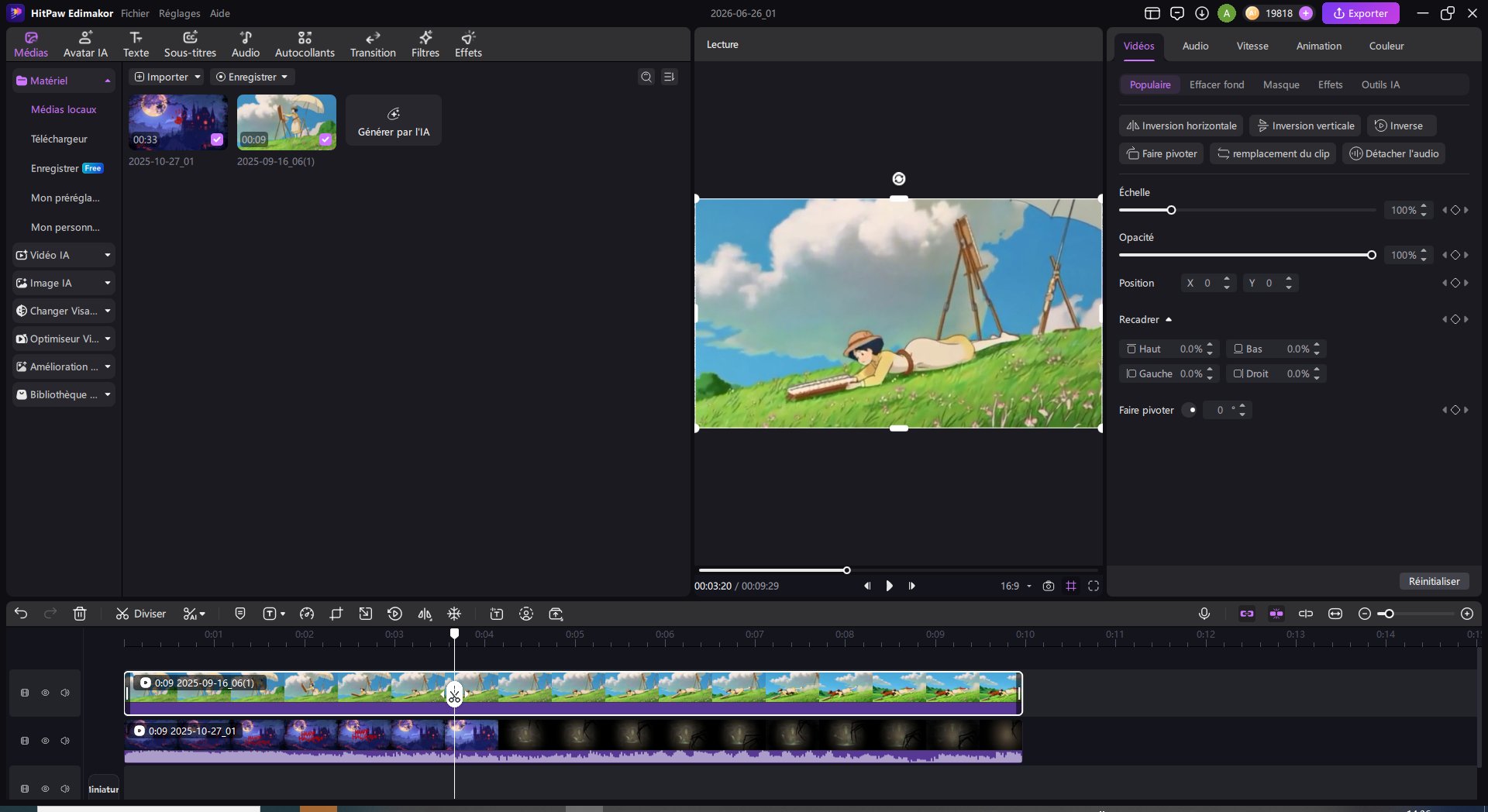
Task: Open the Transition tool
Action: [x=373, y=44]
